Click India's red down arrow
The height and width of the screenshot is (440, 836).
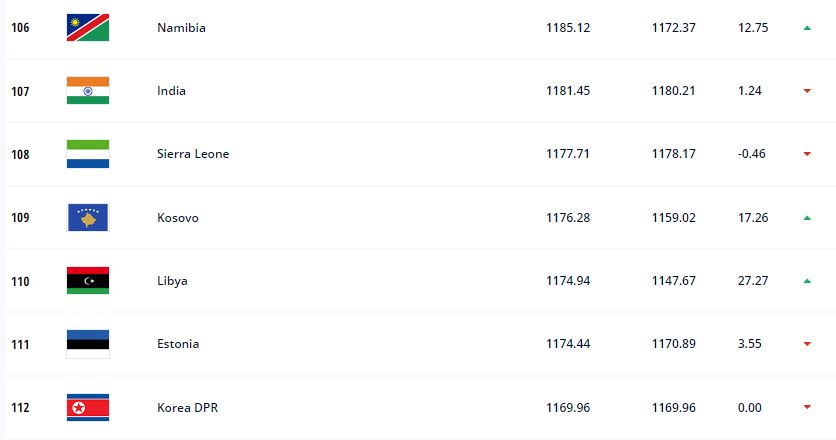click(x=807, y=91)
